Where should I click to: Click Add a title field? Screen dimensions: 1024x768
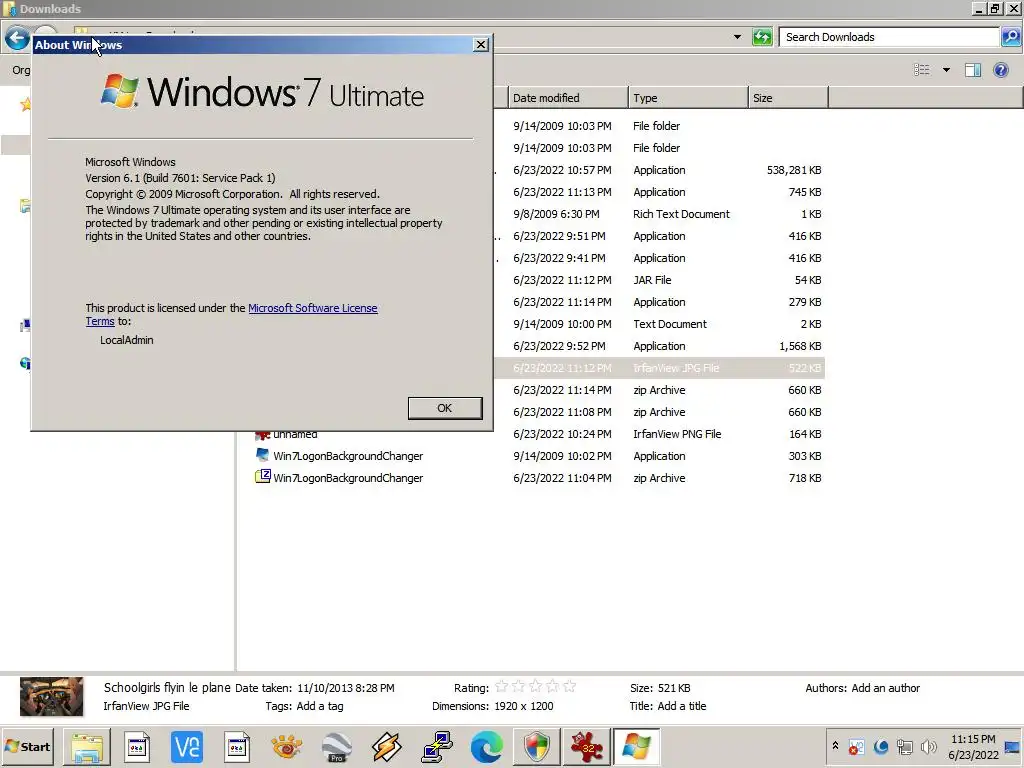click(x=682, y=706)
